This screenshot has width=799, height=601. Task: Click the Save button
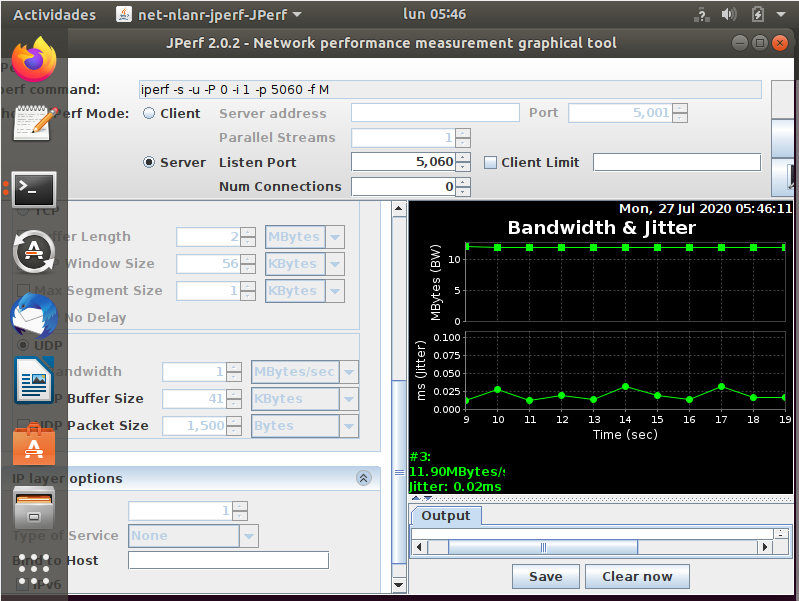(545, 577)
